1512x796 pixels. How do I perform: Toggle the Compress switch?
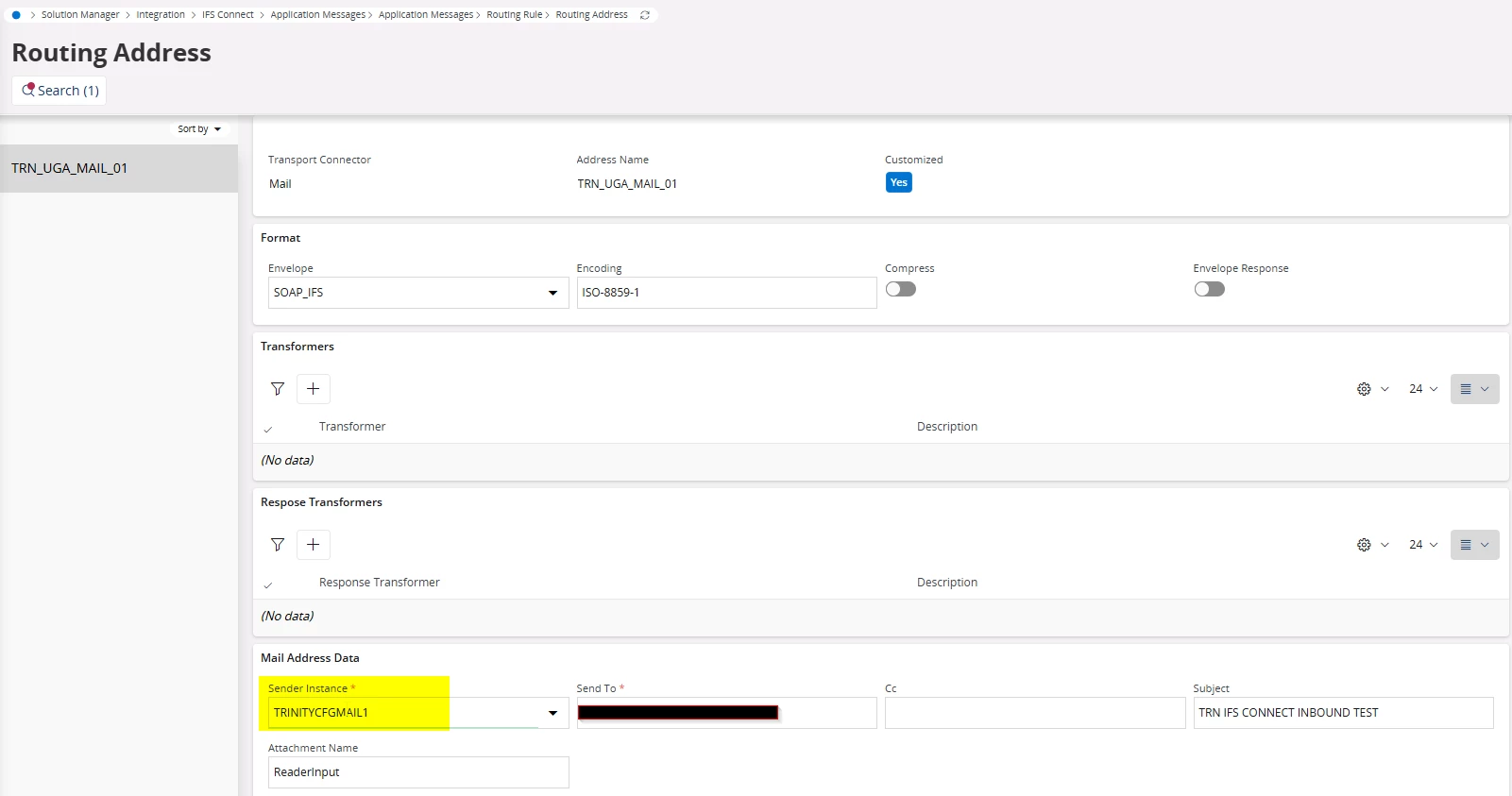901,289
